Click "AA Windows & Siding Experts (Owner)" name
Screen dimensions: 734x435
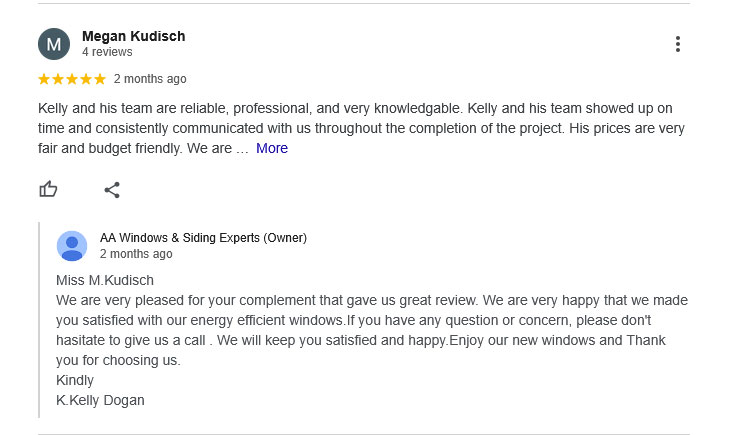[x=203, y=238]
